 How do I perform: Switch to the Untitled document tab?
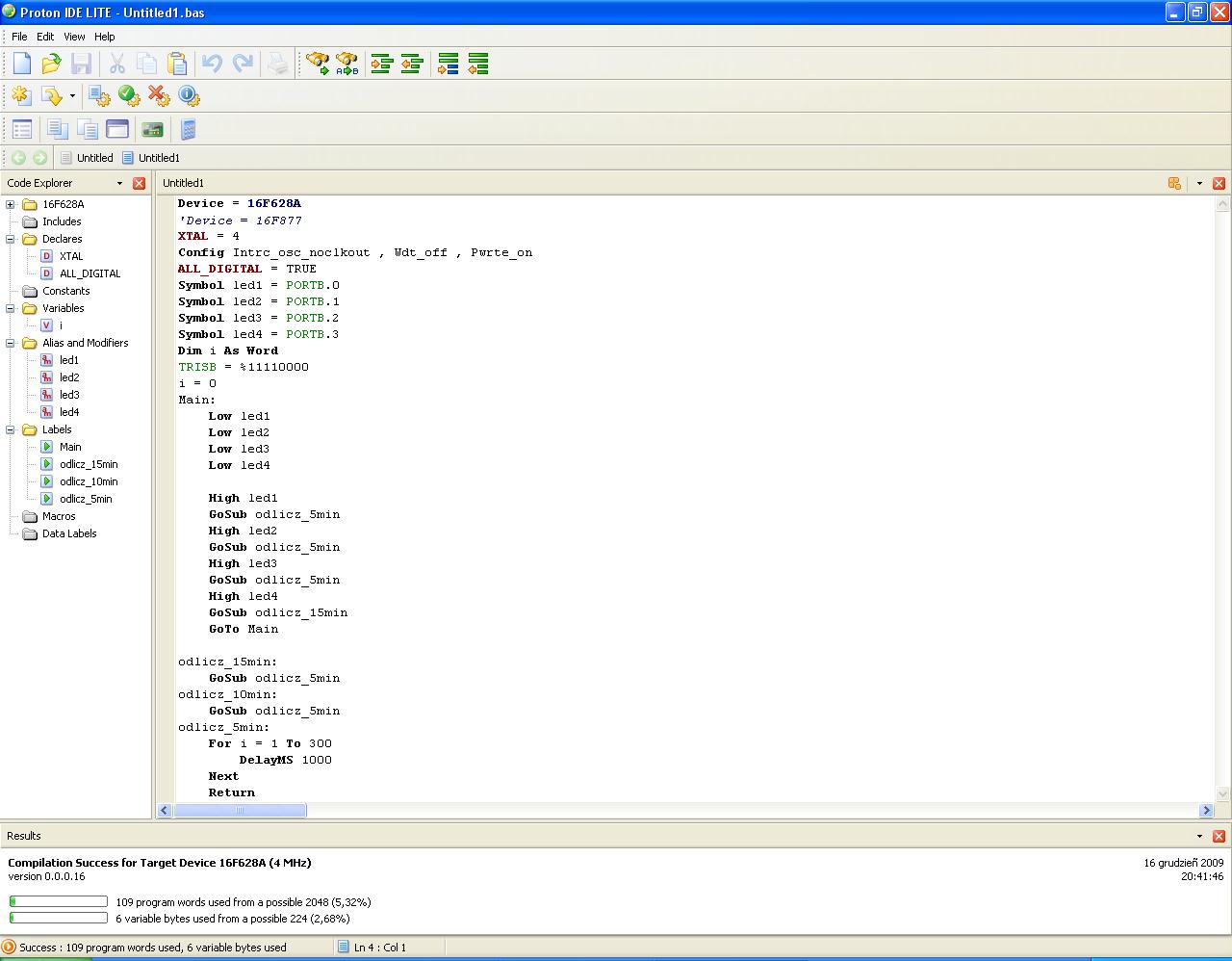pyautogui.click(x=87, y=158)
